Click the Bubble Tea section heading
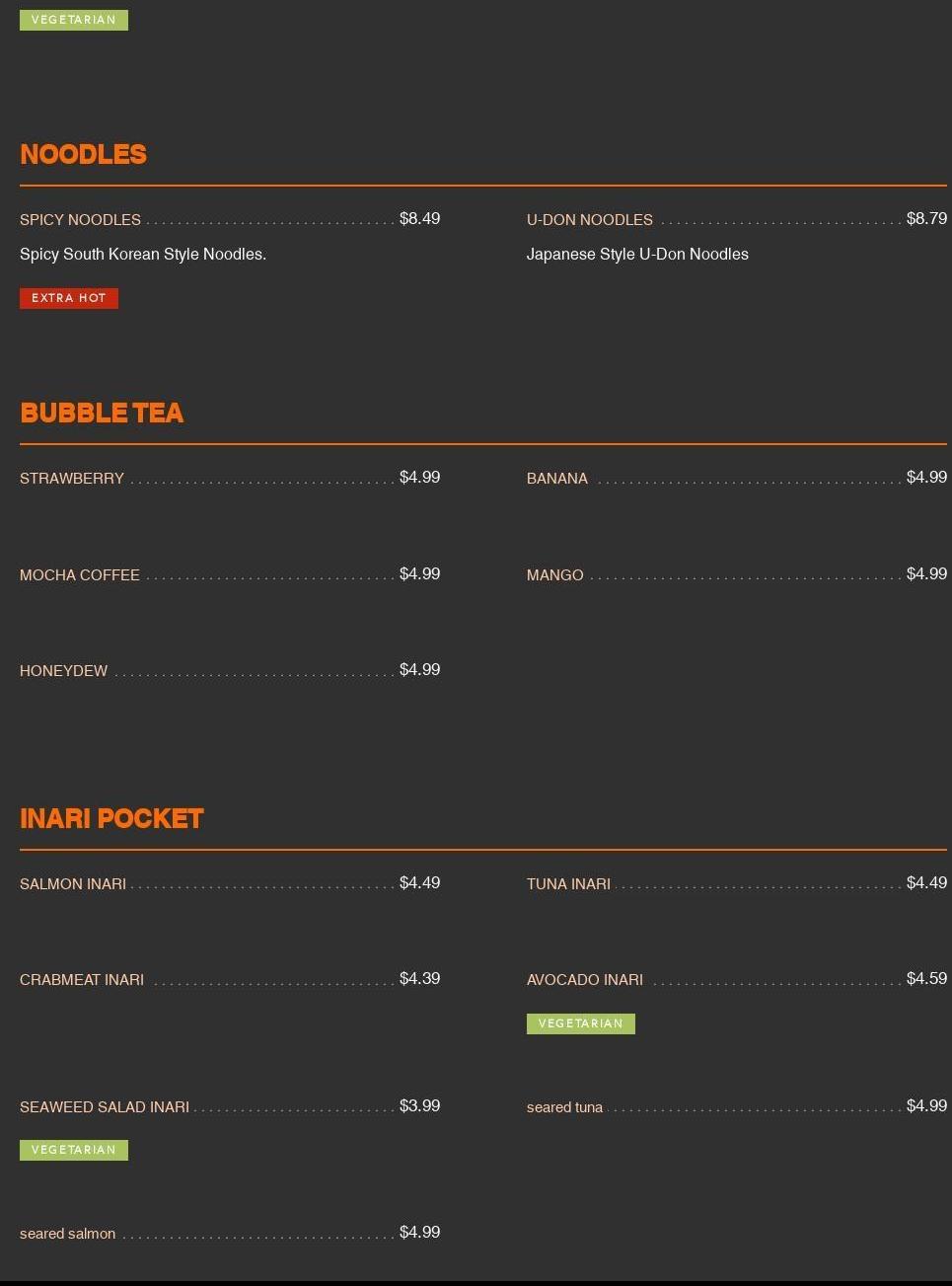 tap(102, 414)
